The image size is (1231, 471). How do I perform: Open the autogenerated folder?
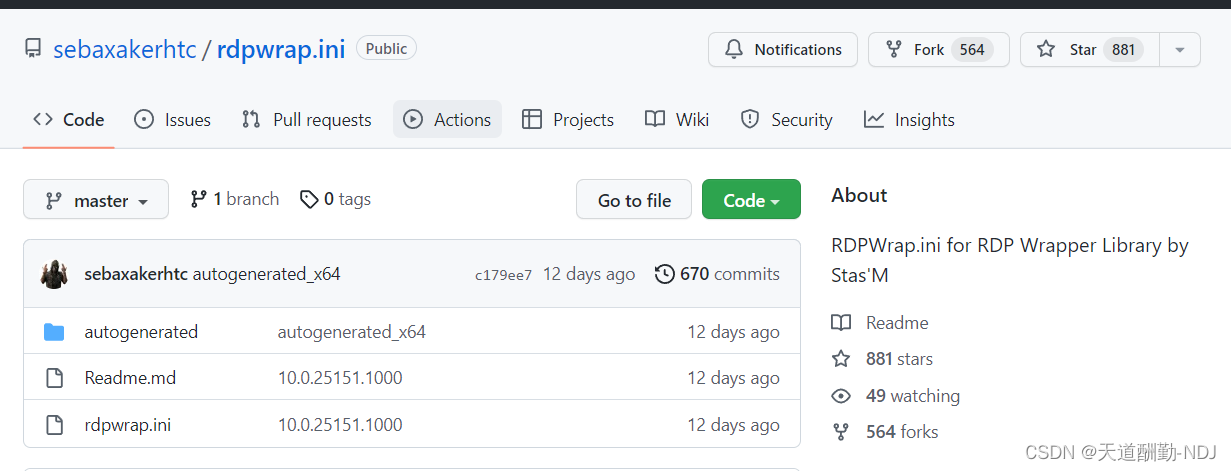(x=141, y=332)
